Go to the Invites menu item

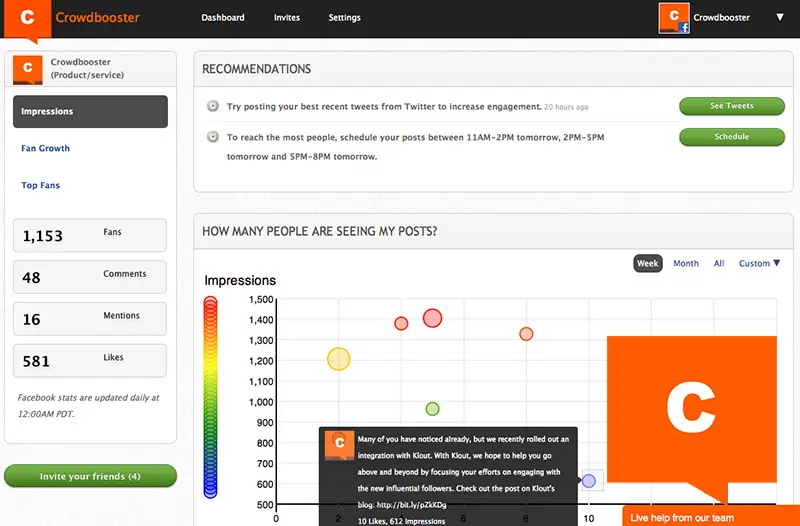[x=287, y=17]
